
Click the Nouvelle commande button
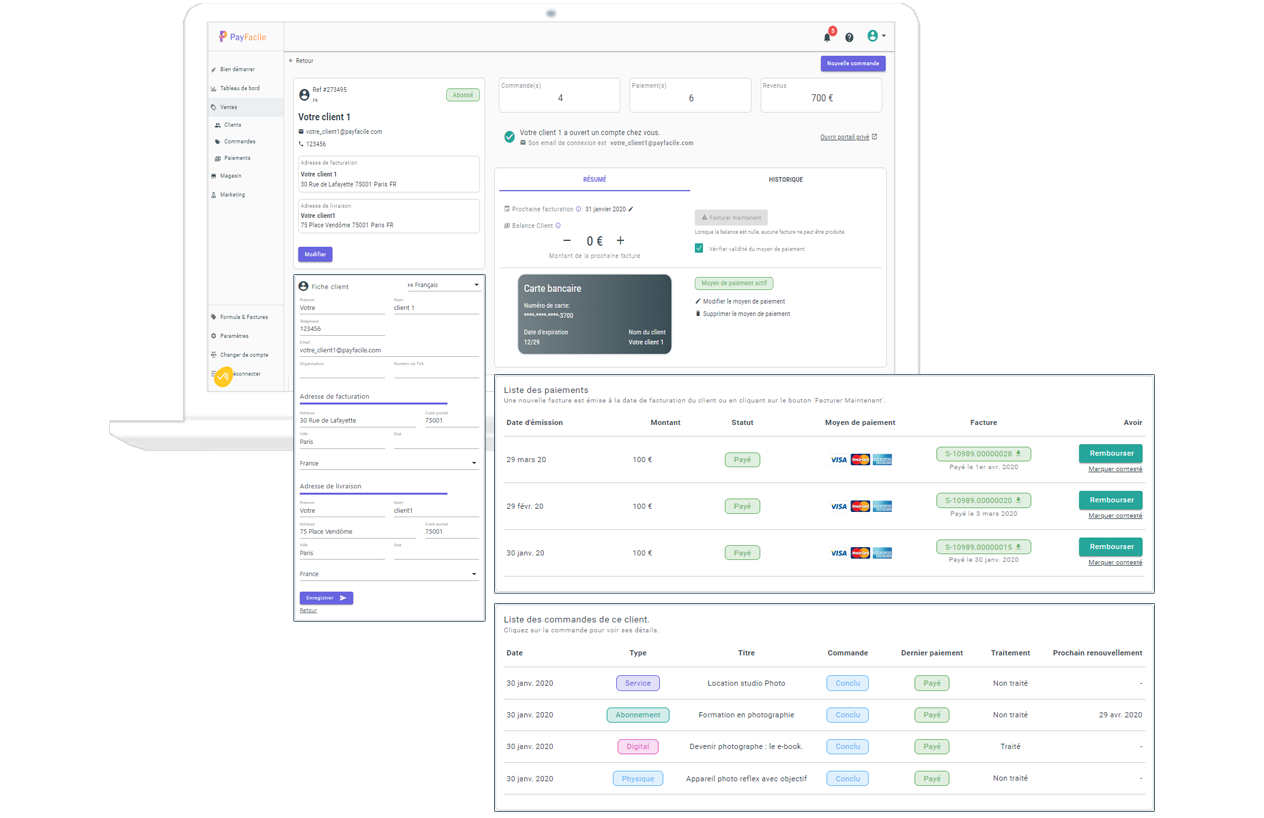853,63
